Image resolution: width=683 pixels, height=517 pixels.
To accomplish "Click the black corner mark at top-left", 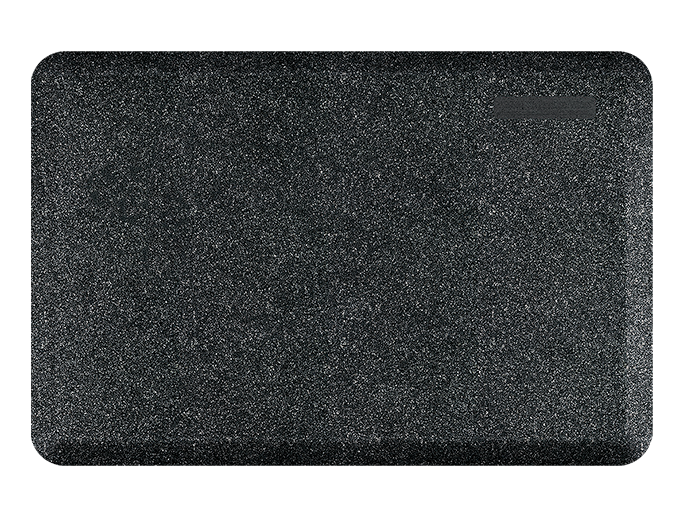I will click(x=33, y=54).
